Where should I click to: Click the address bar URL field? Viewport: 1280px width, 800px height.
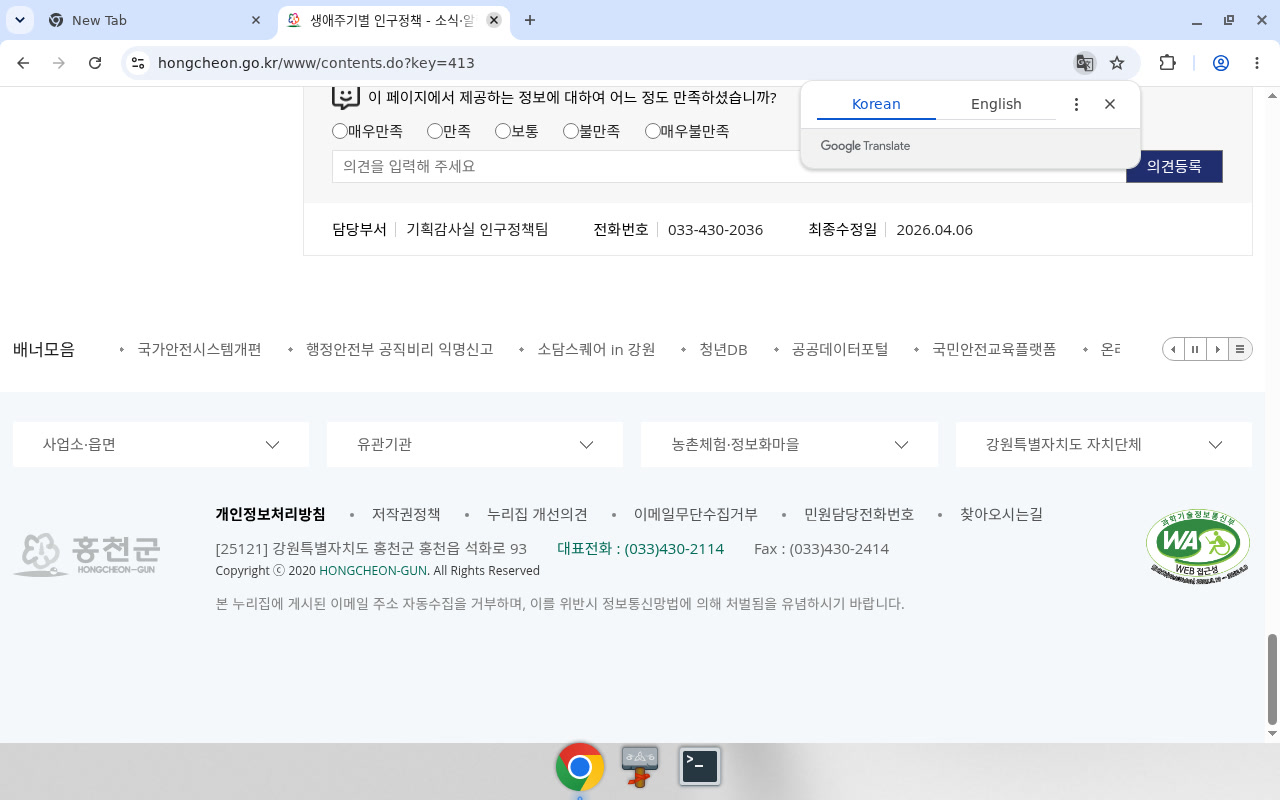point(610,63)
